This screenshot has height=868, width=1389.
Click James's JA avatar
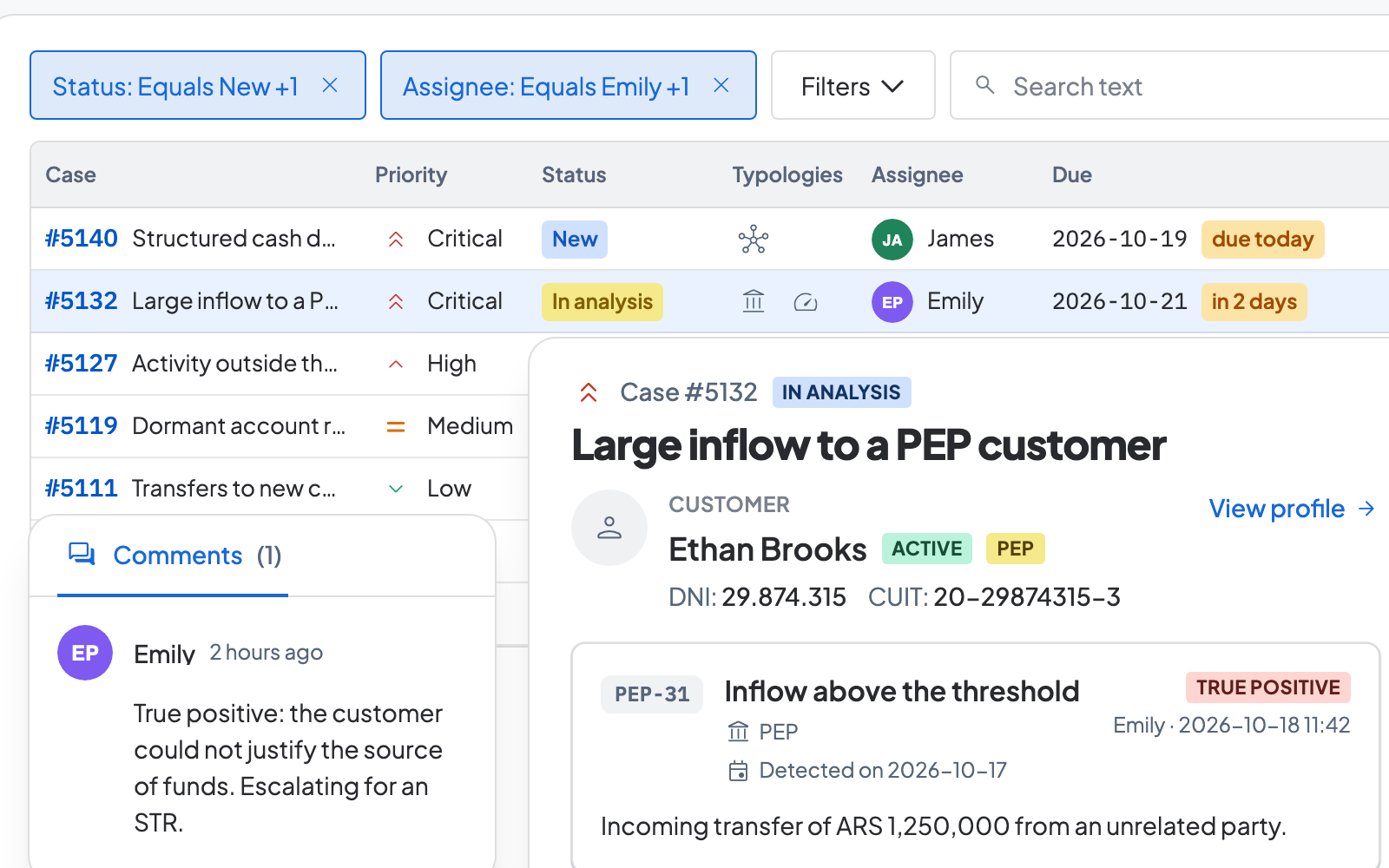[x=892, y=240]
